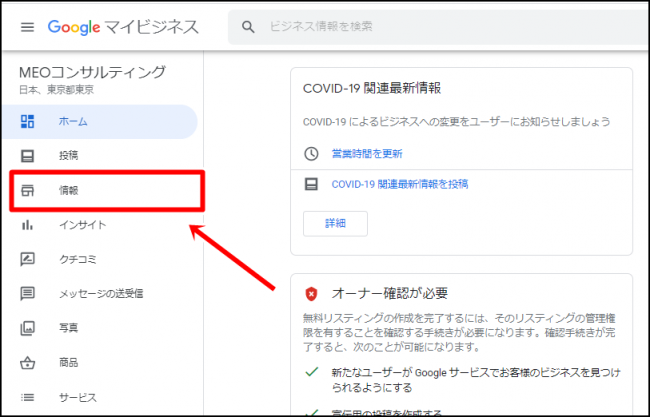650x417 pixels.
Task: Click the クチコミ review icon
Action: pos(27,259)
